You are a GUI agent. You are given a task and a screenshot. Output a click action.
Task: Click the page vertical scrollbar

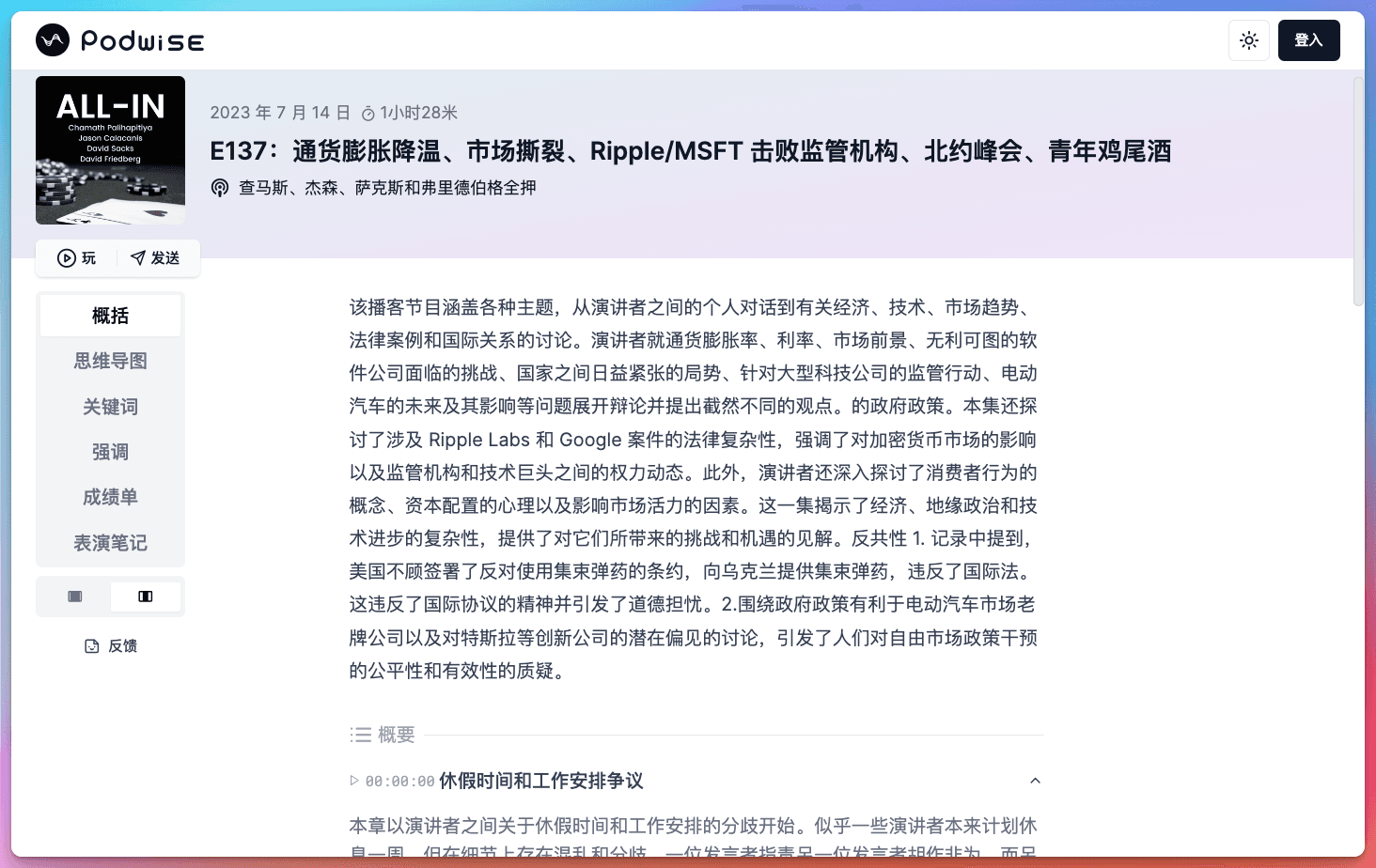(1358, 191)
